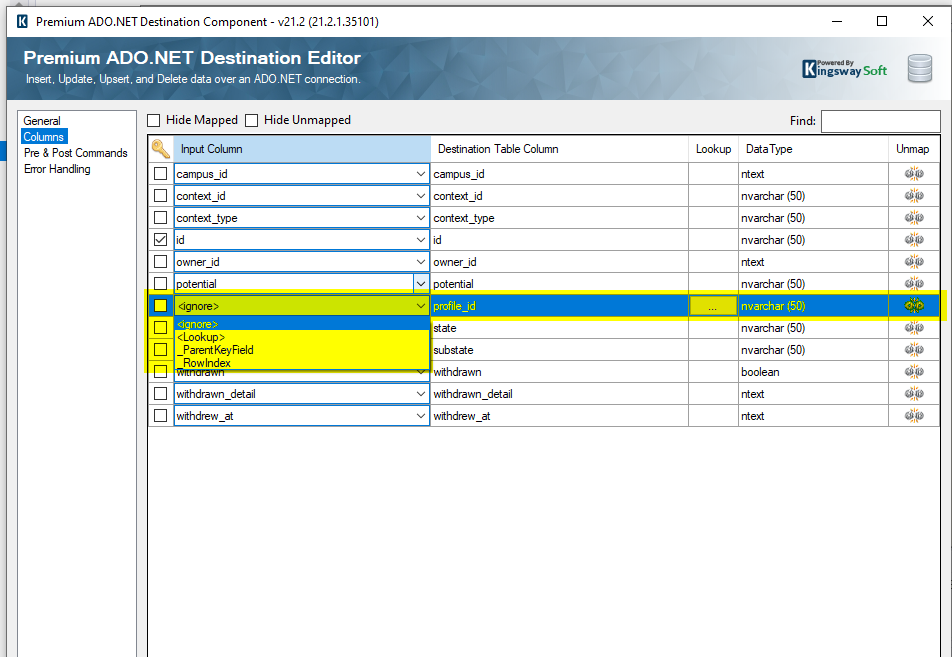Select the Columns page

pyautogui.click(x=44, y=137)
